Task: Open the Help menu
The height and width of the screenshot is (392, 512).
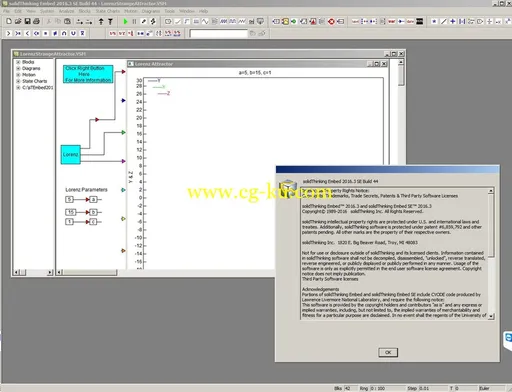Action: (203, 11)
